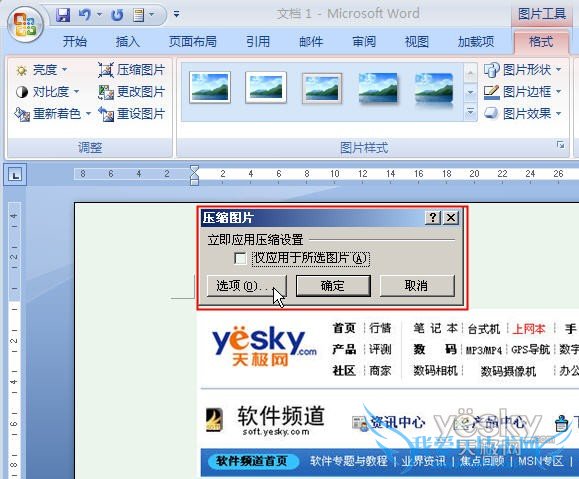Viewport: 579px width, 479px height.
Task: Click the Office button logo
Action: [25, 25]
